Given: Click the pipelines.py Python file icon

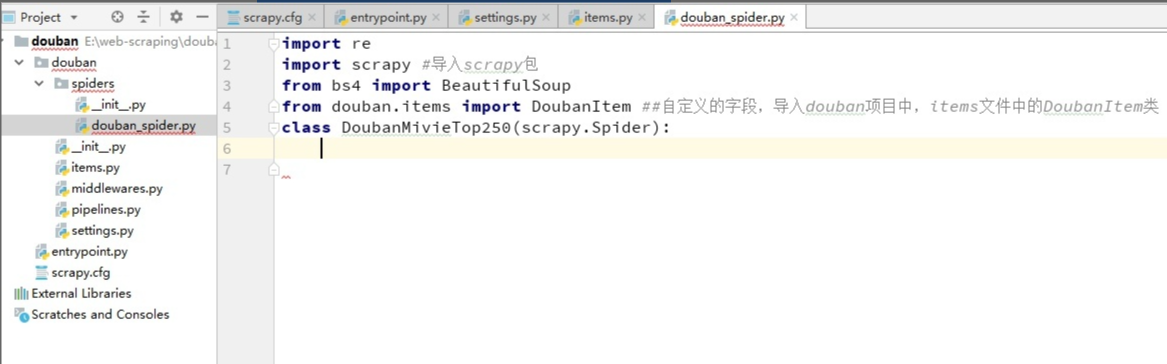Looking at the screenshot, I should (x=62, y=210).
